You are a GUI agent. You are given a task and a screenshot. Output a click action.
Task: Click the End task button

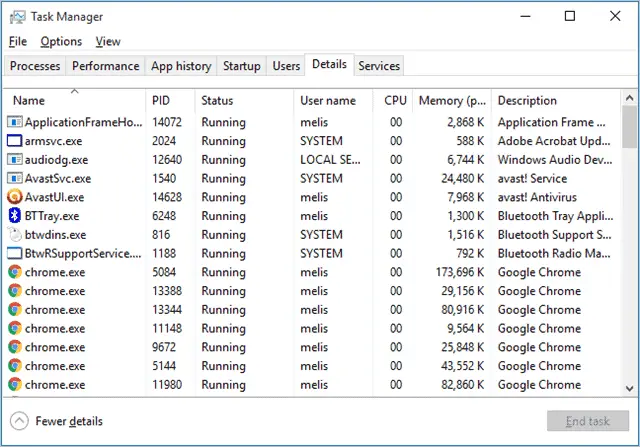pyautogui.click(x=588, y=421)
